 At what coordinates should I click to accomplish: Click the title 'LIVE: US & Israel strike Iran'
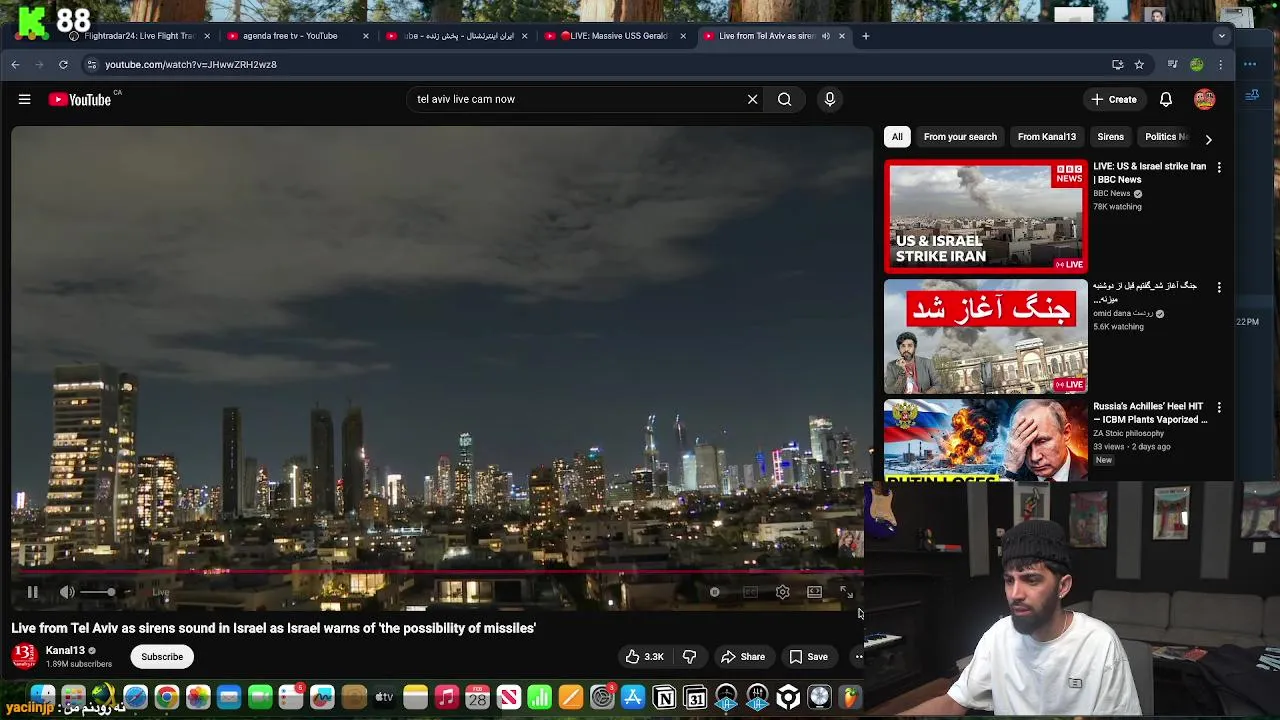pyautogui.click(x=1149, y=173)
